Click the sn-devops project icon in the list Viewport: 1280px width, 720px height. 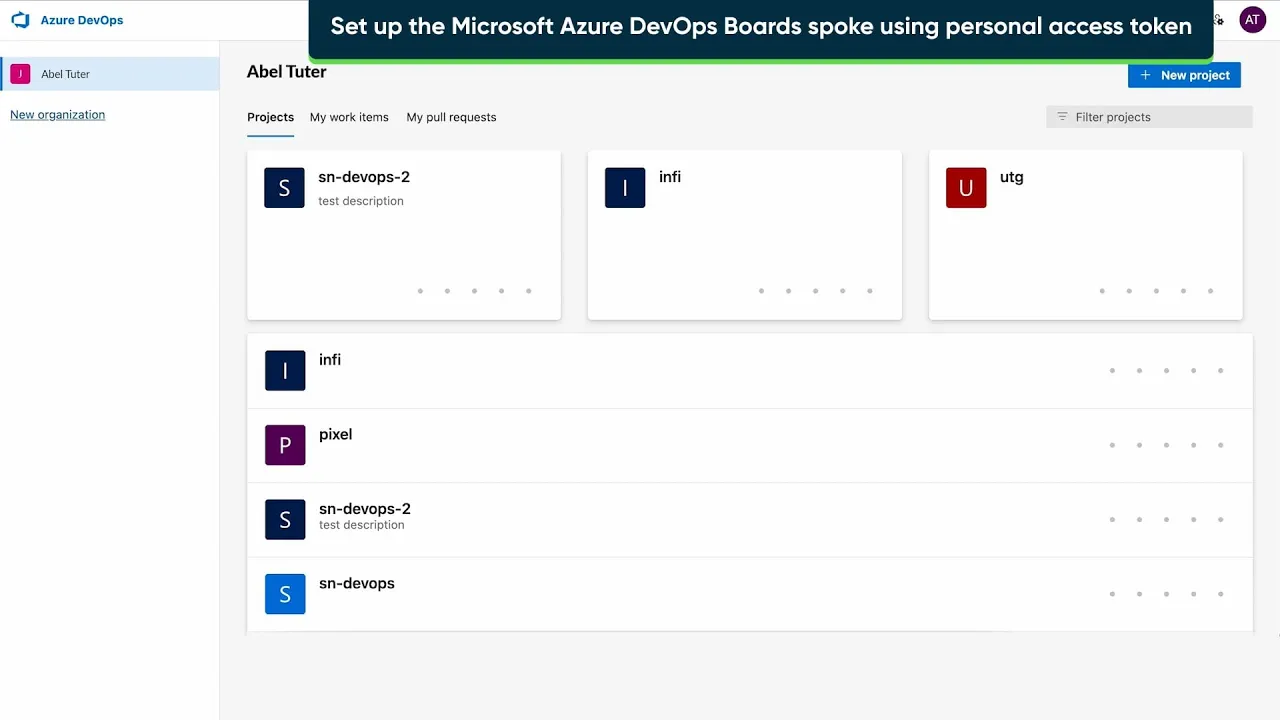(x=285, y=593)
